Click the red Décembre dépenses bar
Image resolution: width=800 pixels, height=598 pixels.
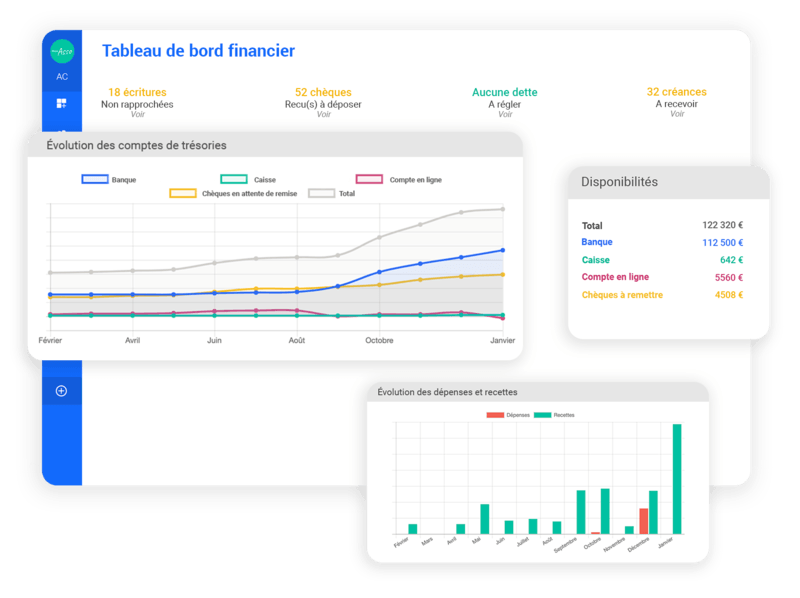pyautogui.click(x=644, y=521)
